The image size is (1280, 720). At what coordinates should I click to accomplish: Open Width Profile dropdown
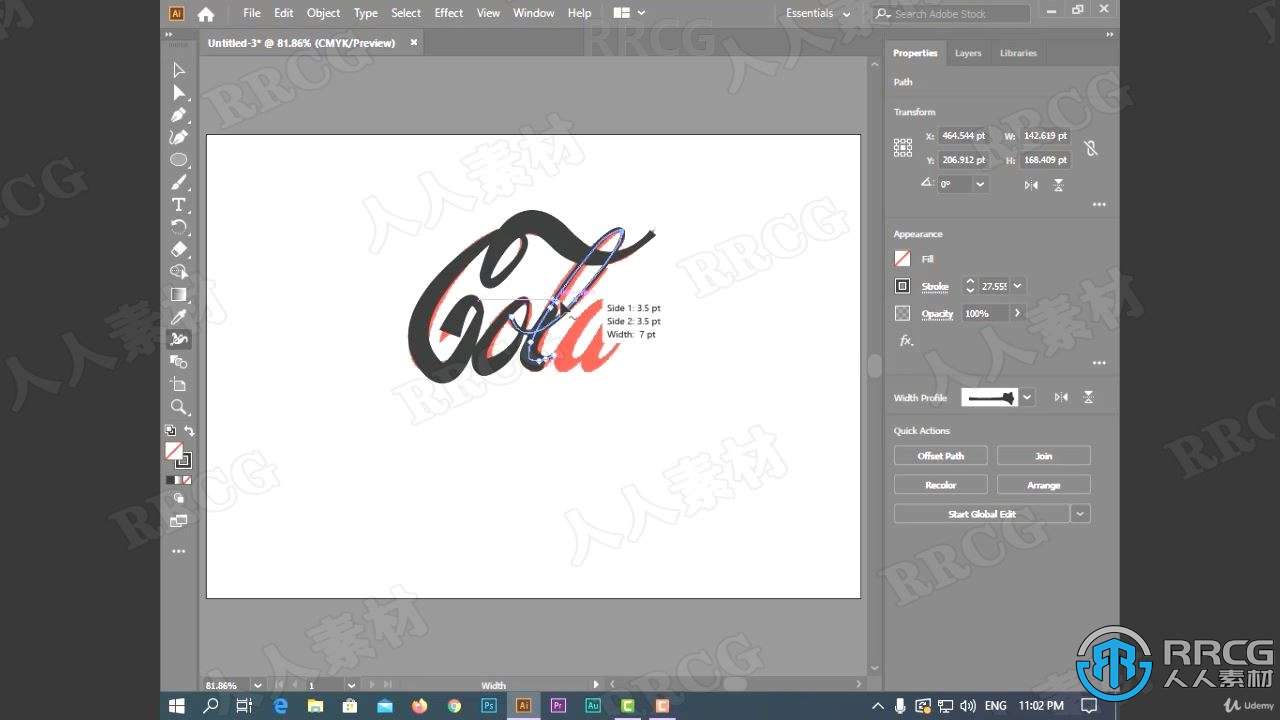click(1027, 398)
